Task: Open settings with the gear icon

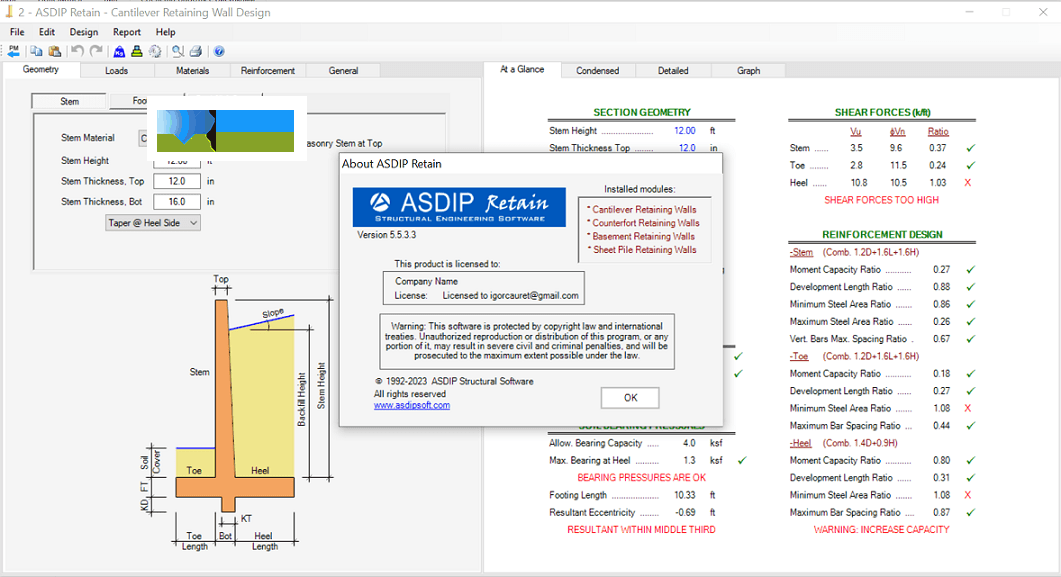Action: (155, 51)
